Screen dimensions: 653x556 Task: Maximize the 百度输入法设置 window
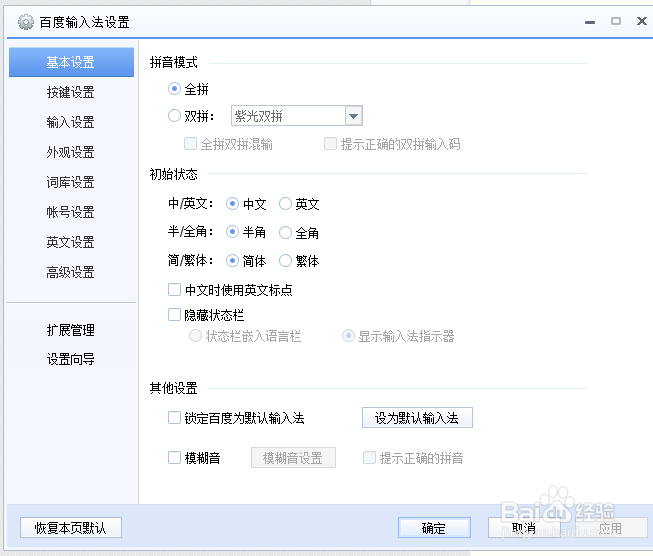(x=616, y=21)
